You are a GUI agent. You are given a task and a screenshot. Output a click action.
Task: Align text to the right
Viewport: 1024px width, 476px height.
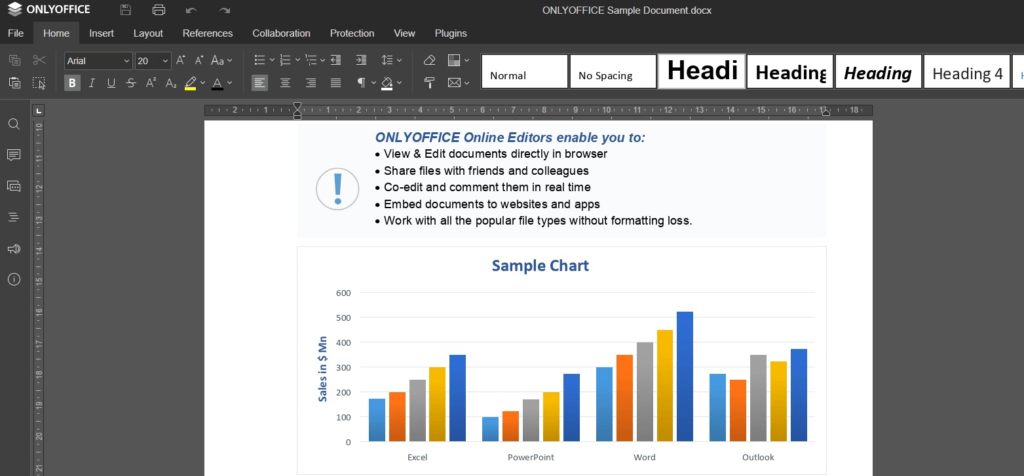(x=311, y=83)
